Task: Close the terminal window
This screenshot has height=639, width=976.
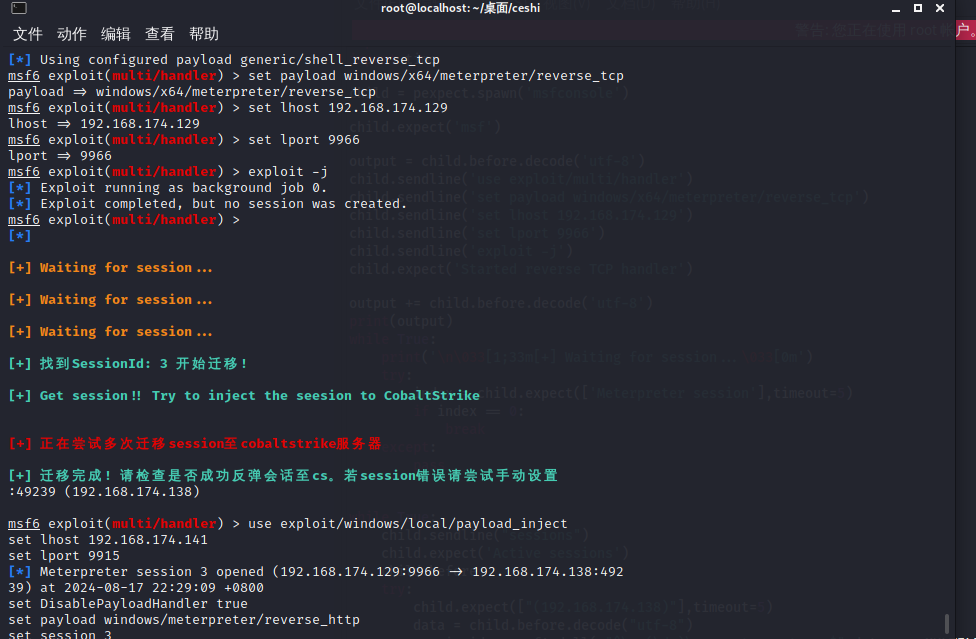Action: point(941,8)
